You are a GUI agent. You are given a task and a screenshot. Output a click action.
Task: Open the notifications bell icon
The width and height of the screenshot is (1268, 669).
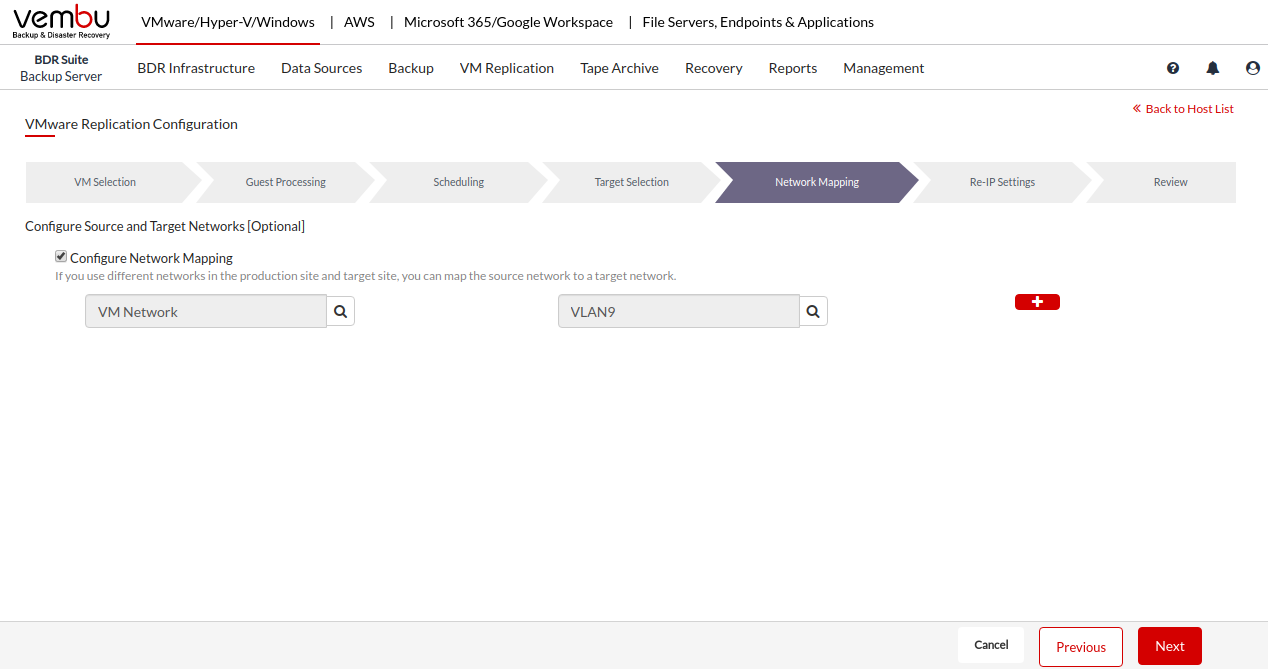[x=1213, y=68]
